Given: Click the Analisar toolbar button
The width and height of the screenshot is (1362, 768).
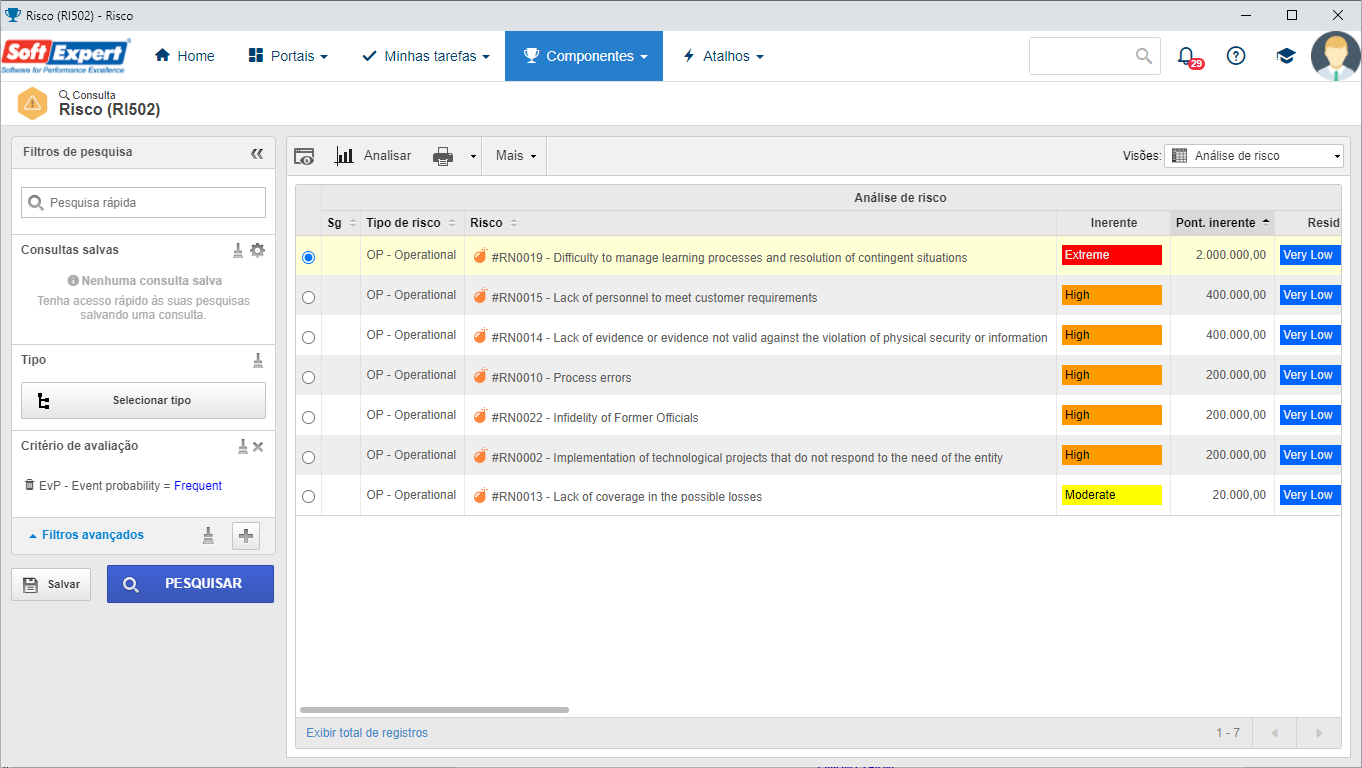Looking at the screenshot, I should tap(374, 156).
